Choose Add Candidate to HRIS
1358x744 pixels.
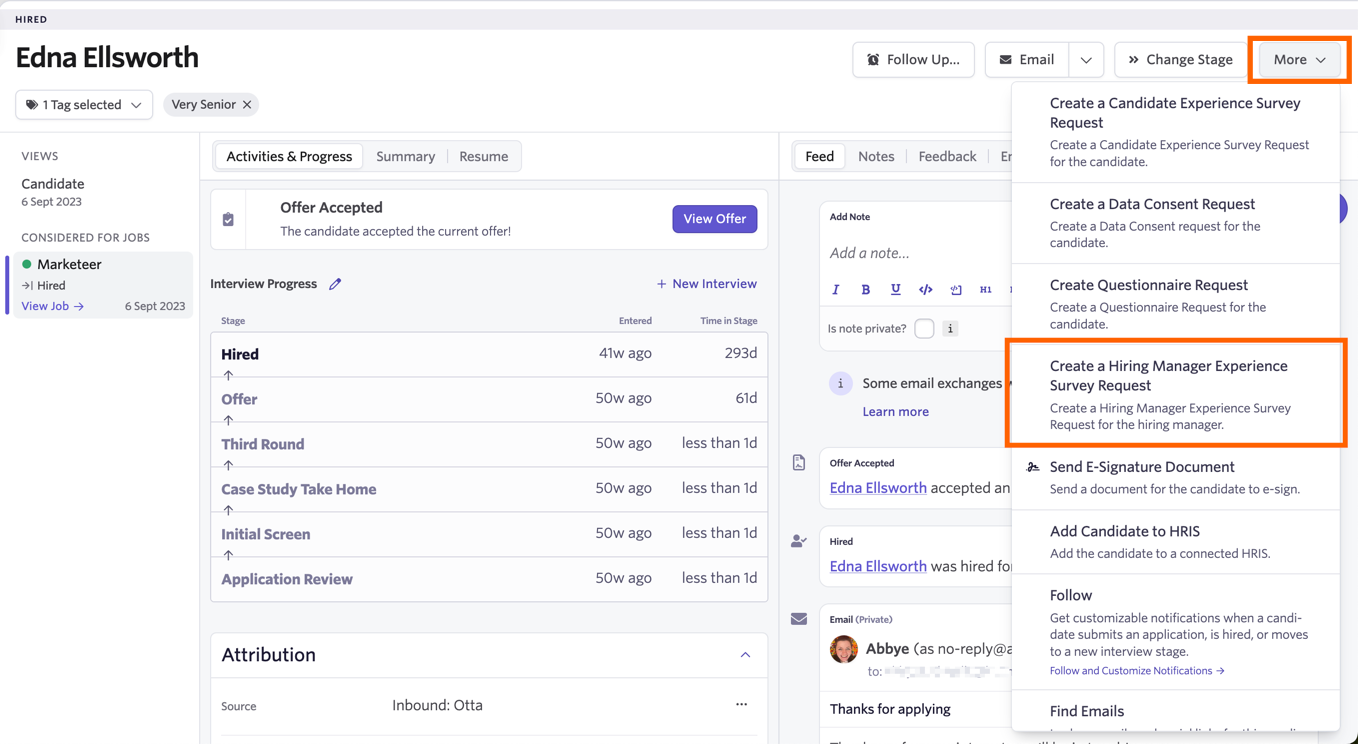1176,541
